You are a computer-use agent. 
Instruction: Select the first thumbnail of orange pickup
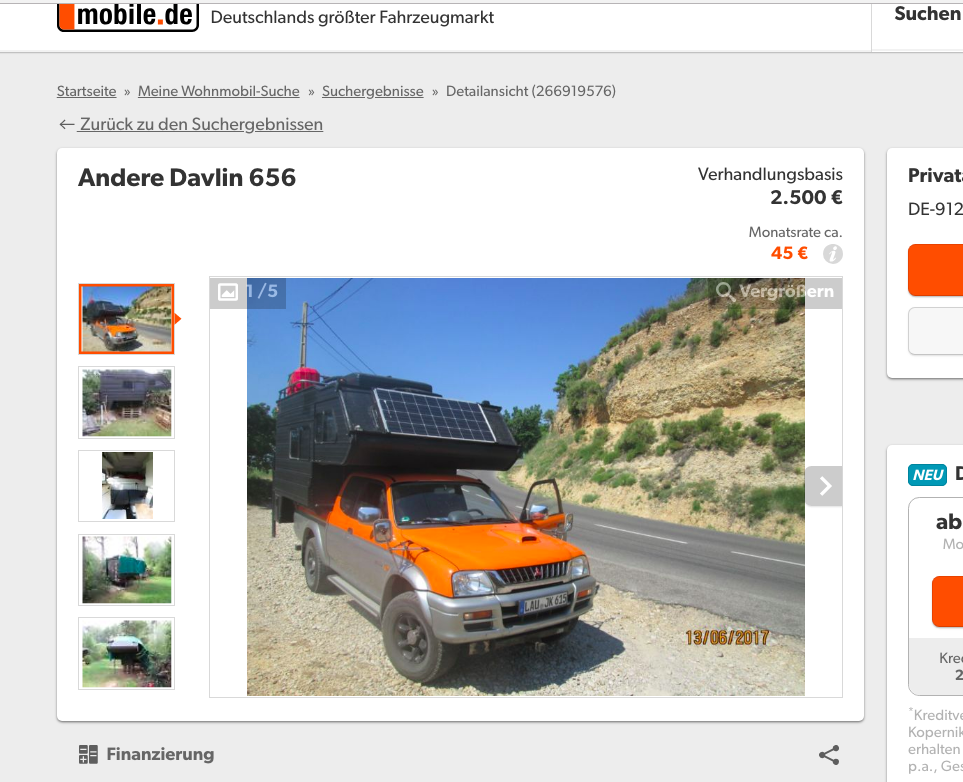127,319
